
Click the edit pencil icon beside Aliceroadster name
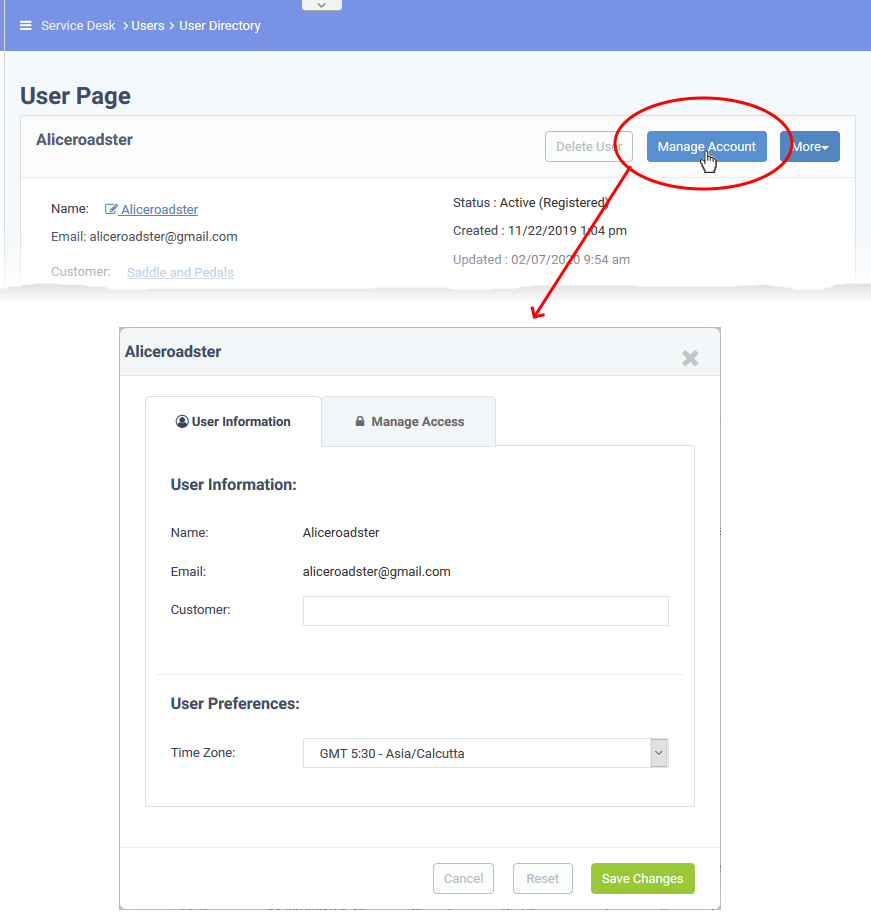pyautogui.click(x=111, y=209)
